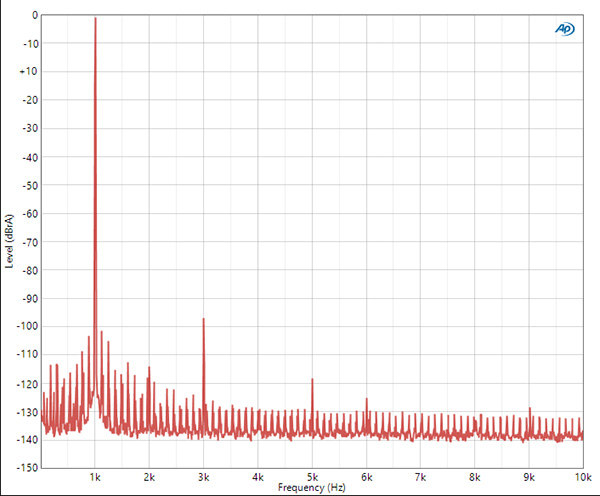600x496 pixels.
Task: Click the 2k frequency tick label
Action: pyautogui.click(x=149, y=477)
